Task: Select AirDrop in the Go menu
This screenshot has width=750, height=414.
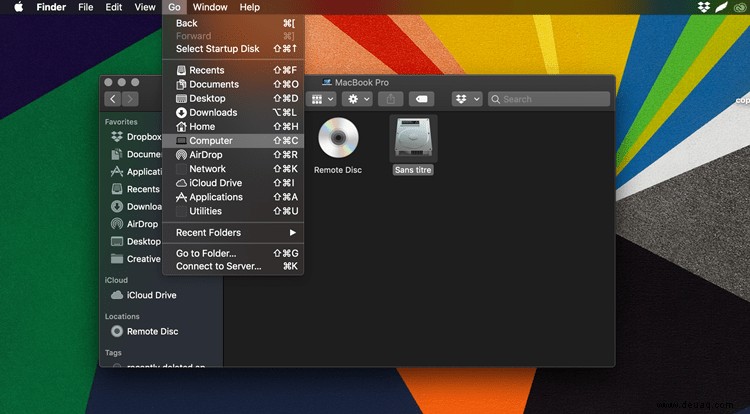Action: tap(233, 155)
